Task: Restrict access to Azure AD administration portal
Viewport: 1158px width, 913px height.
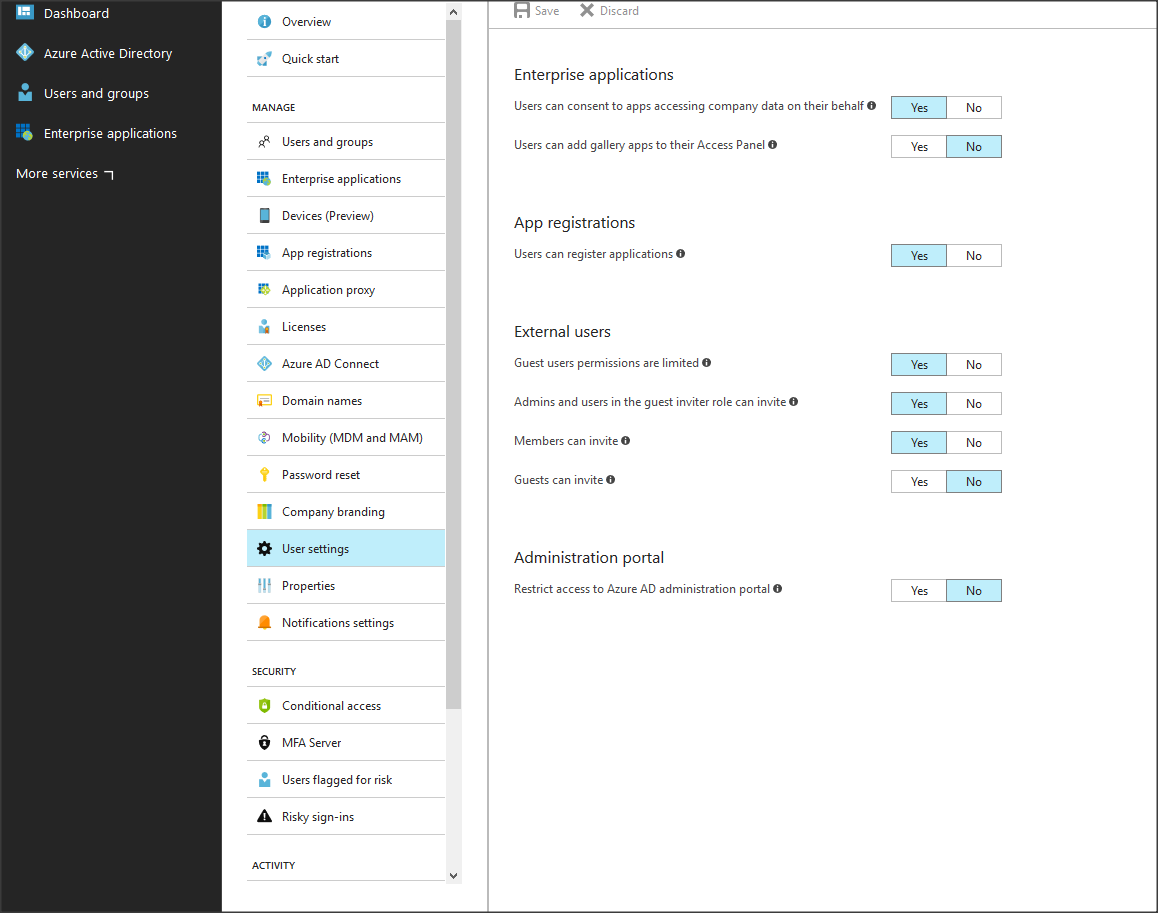Action: (918, 590)
